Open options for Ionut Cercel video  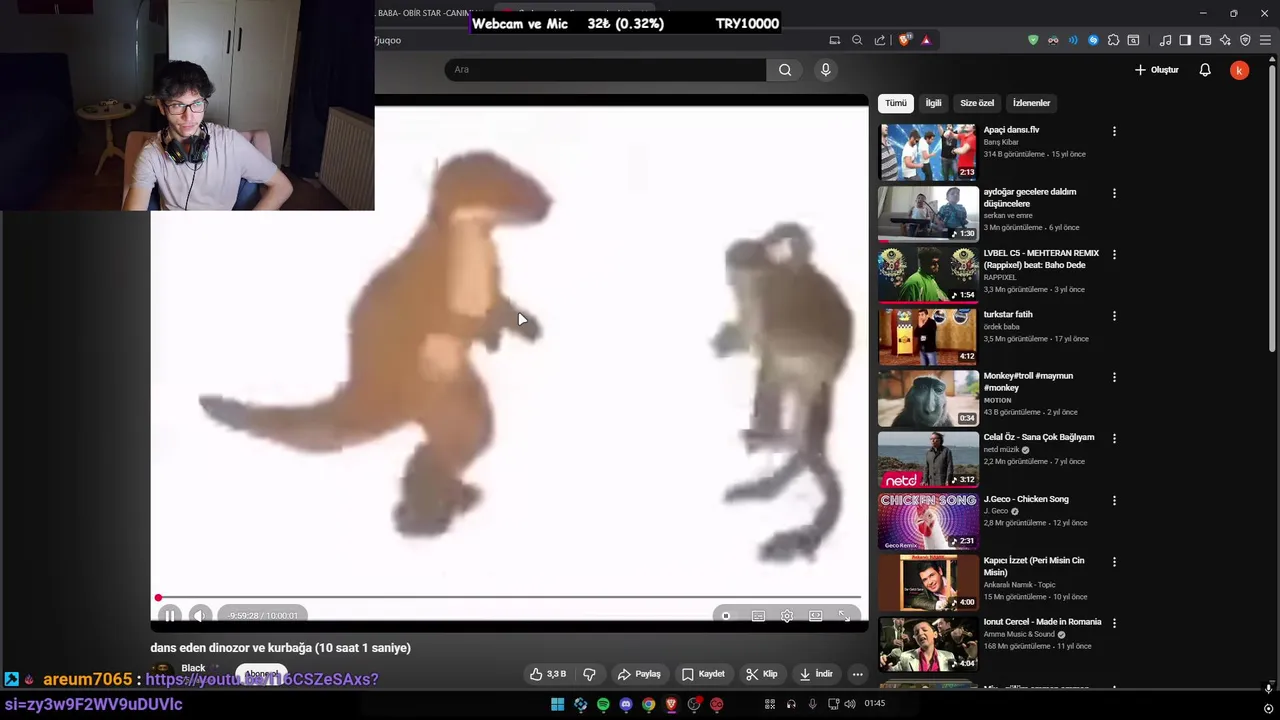click(1114, 623)
